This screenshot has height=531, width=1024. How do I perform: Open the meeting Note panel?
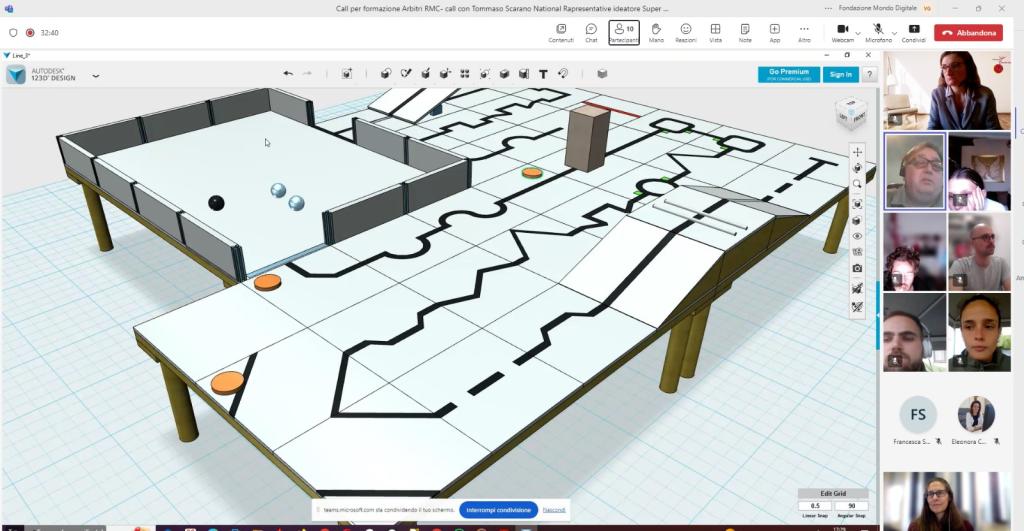point(745,33)
